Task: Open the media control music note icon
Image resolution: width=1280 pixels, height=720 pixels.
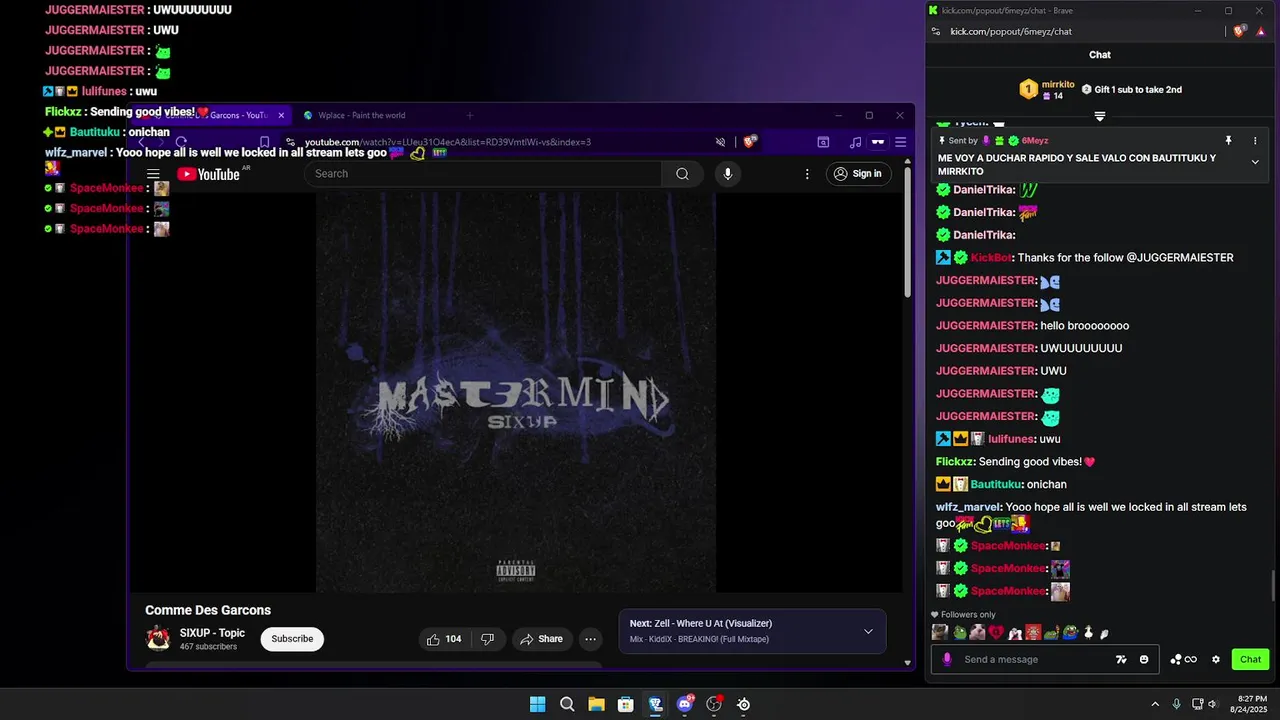Action: 855,142
